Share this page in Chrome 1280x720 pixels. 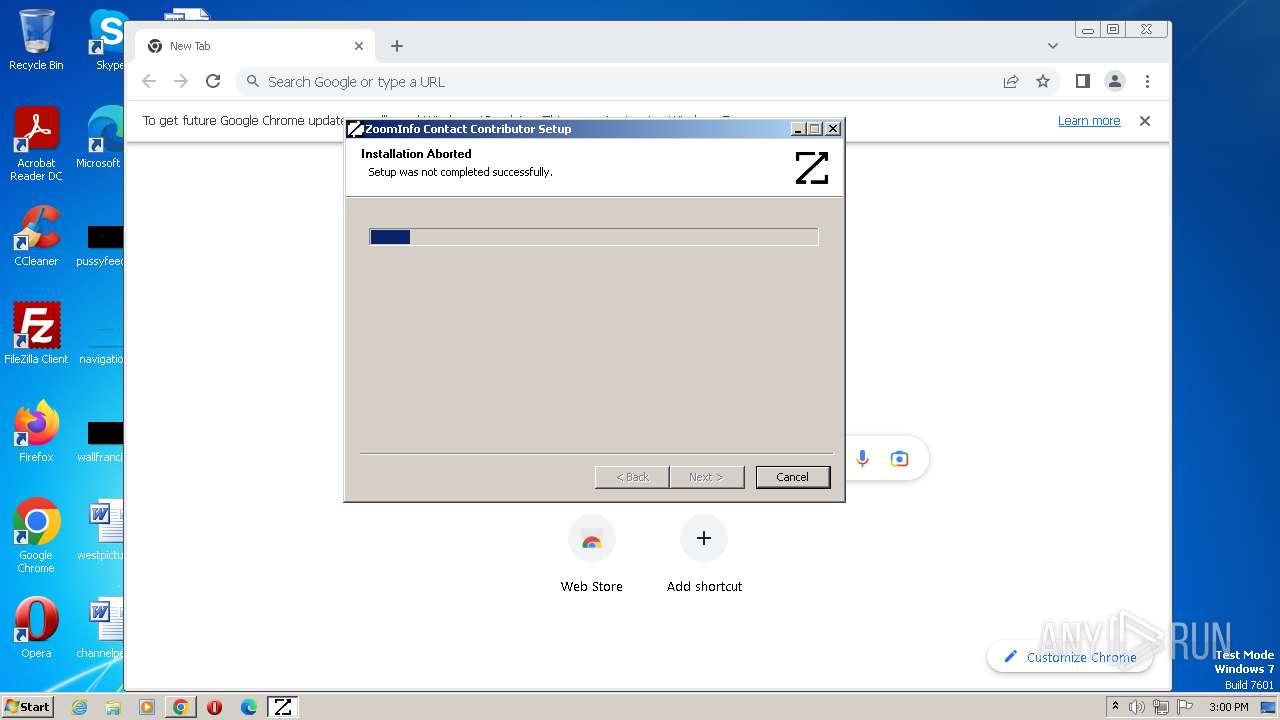(1011, 82)
